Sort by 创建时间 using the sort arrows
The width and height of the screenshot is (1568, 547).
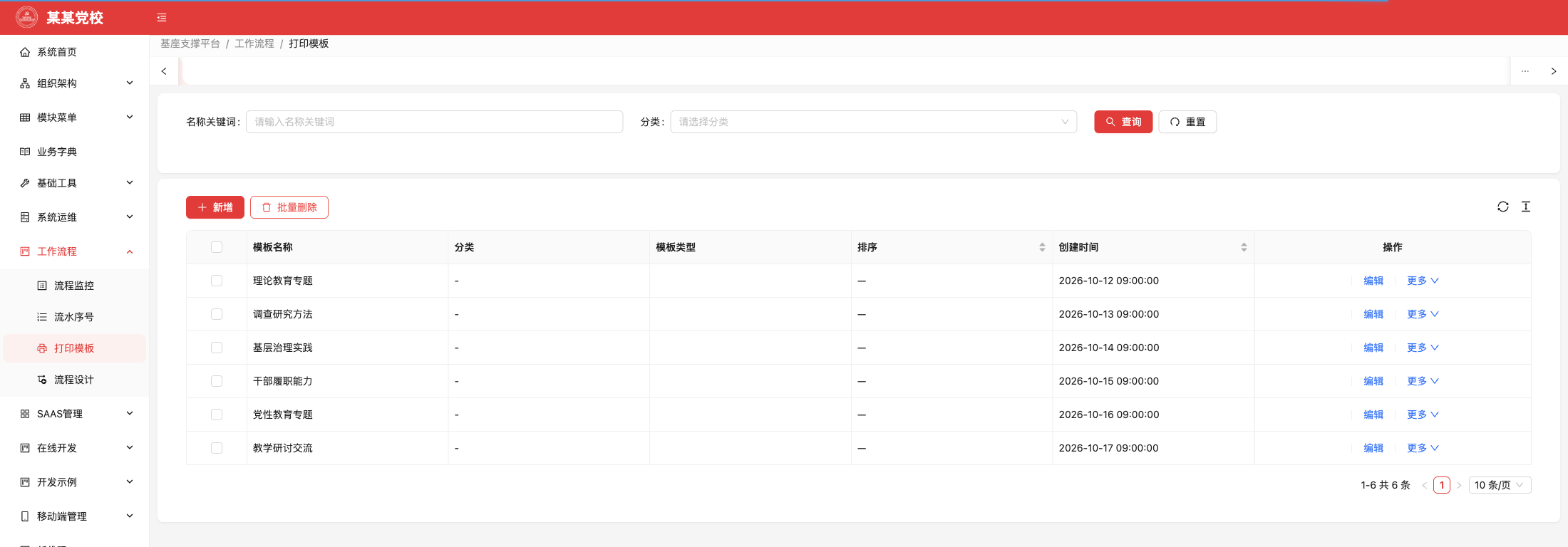1244,247
